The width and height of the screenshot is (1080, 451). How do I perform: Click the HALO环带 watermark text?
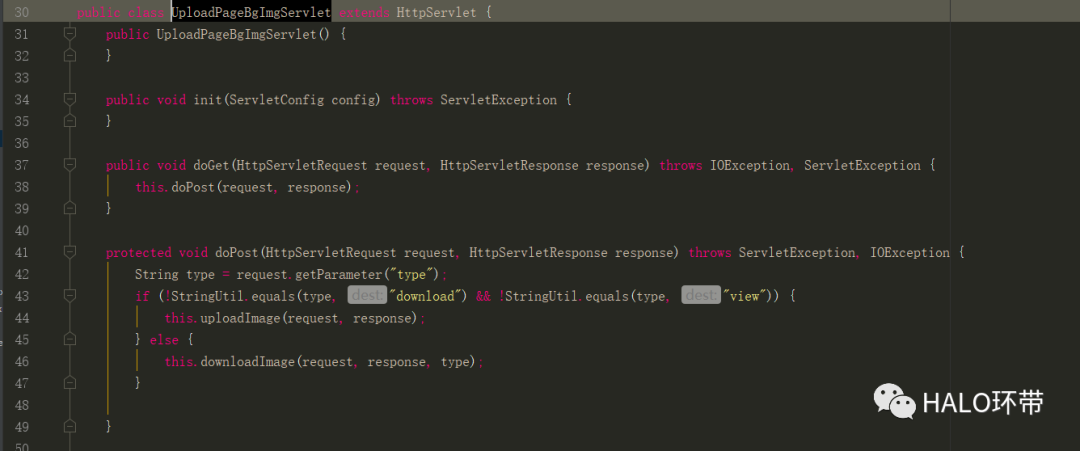(x=982, y=402)
